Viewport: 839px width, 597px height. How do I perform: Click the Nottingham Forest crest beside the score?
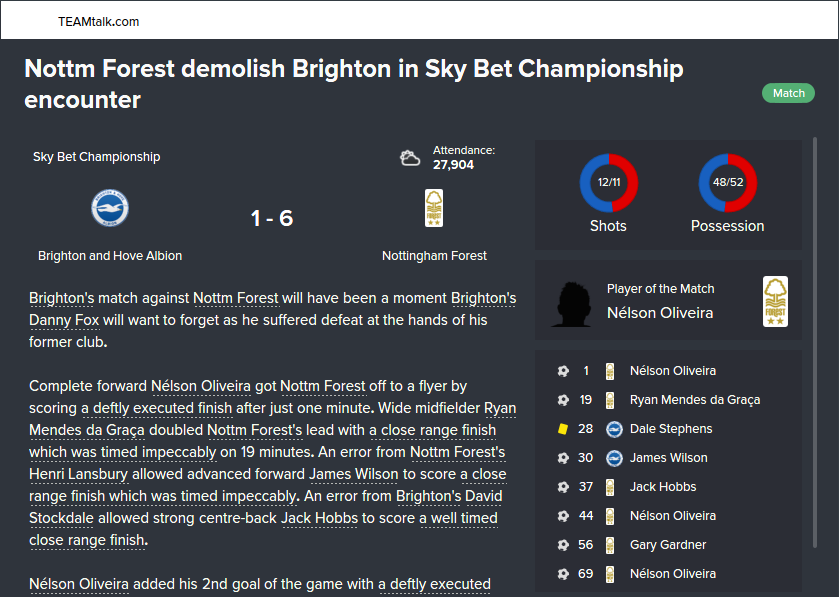[x=434, y=208]
